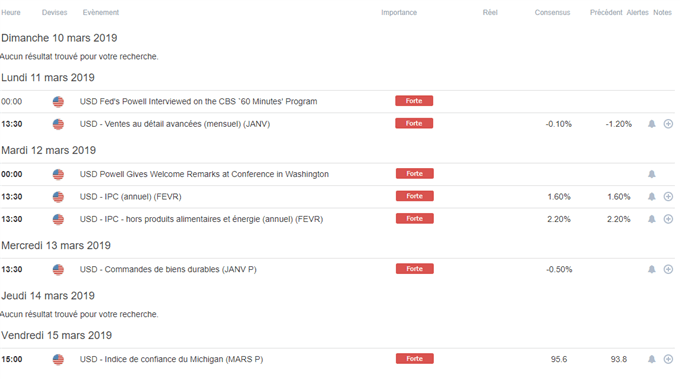The width and height of the screenshot is (680, 379).
Task: Select the Lundi 11 mars 2019 heading
Action: pos(48,78)
